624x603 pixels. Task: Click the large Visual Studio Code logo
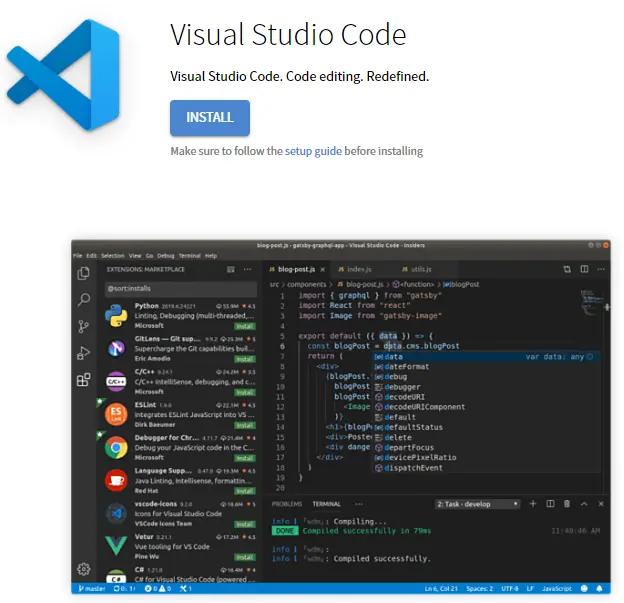coord(63,75)
